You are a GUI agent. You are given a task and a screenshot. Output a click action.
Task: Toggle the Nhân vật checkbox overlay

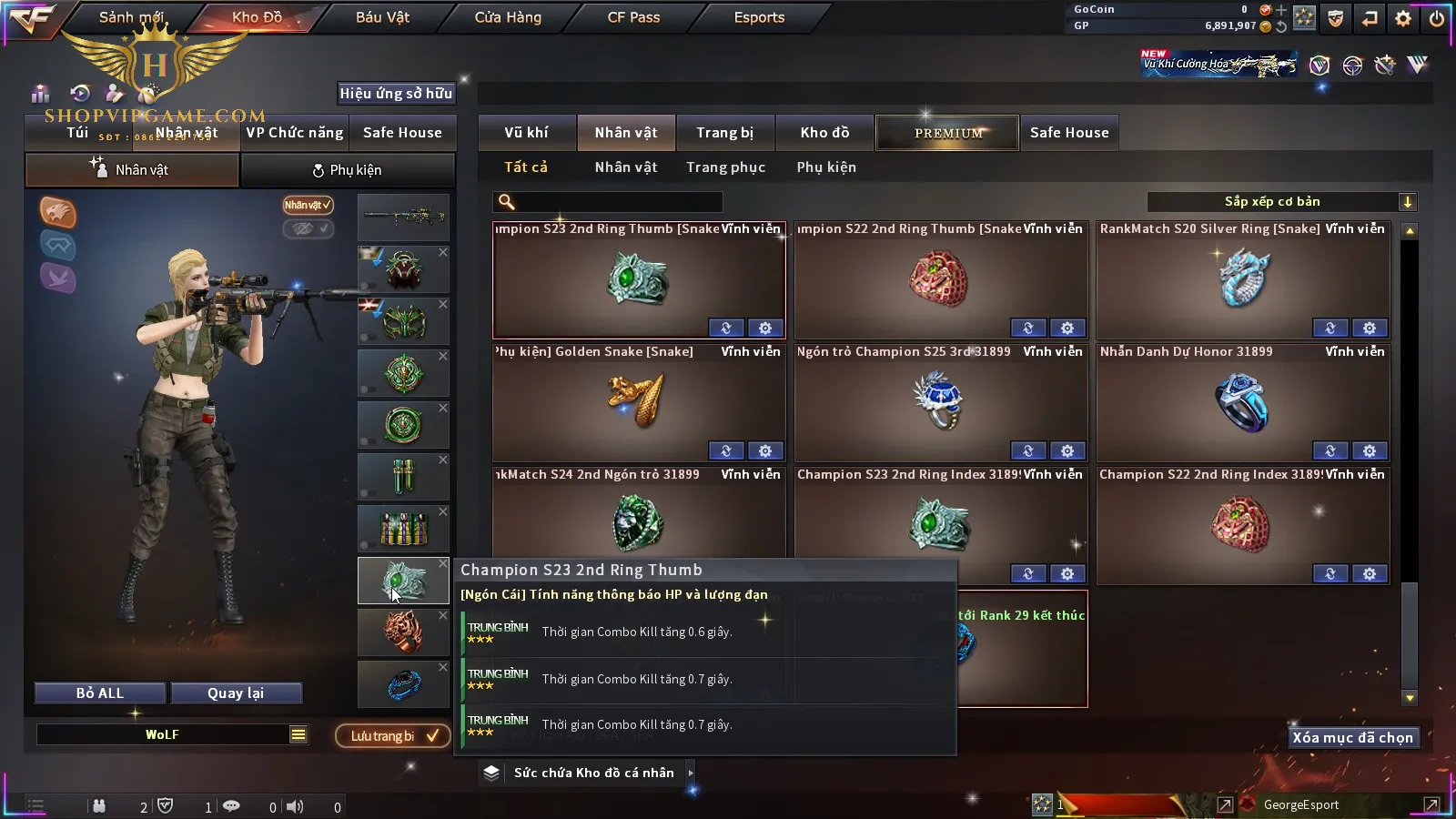pos(308,205)
